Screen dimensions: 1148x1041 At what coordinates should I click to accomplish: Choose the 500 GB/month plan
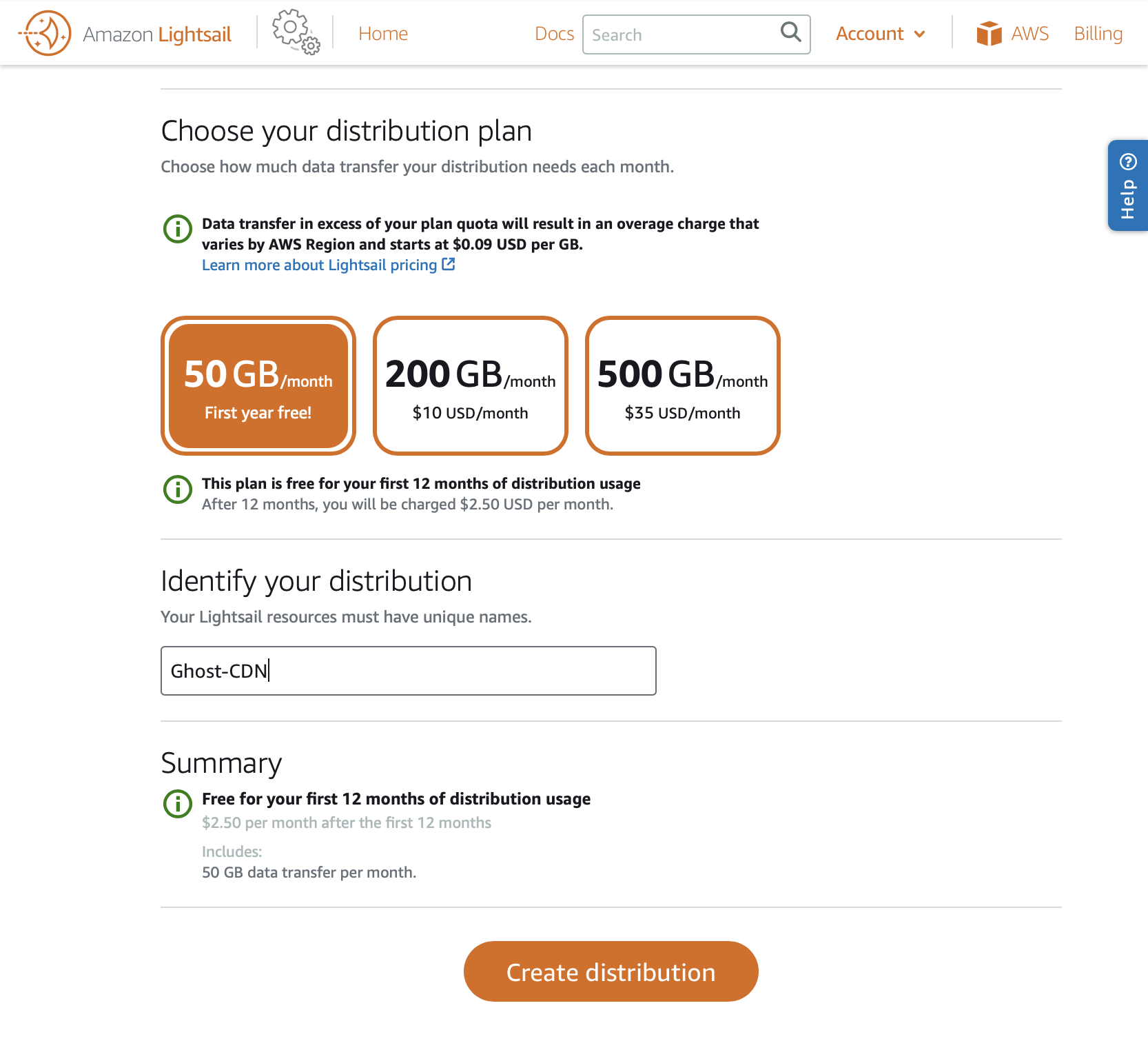coord(683,386)
